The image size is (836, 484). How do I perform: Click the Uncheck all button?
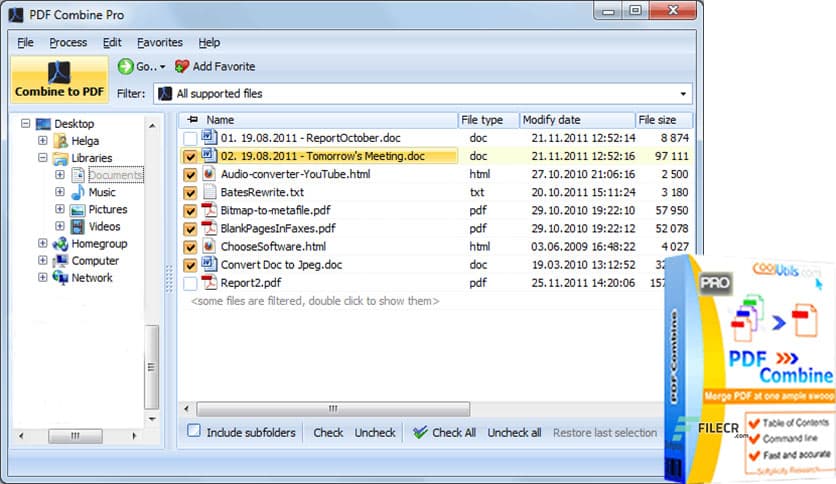pos(514,433)
